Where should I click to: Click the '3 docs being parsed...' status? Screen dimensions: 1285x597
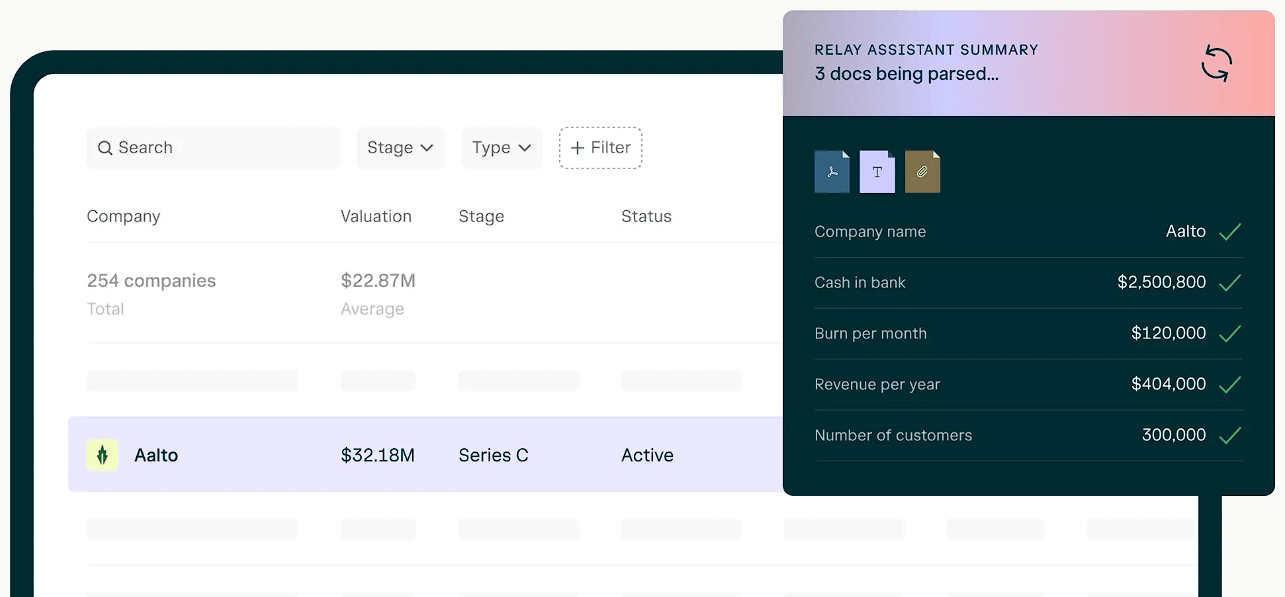(906, 74)
